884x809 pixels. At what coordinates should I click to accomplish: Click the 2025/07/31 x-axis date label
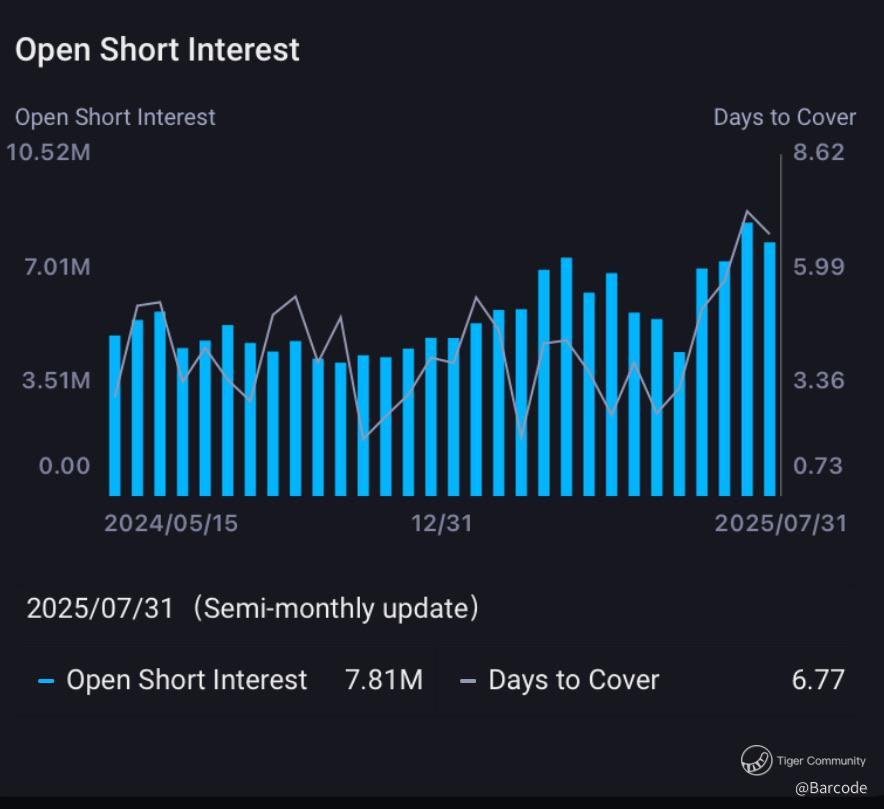(x=780, y=523)
